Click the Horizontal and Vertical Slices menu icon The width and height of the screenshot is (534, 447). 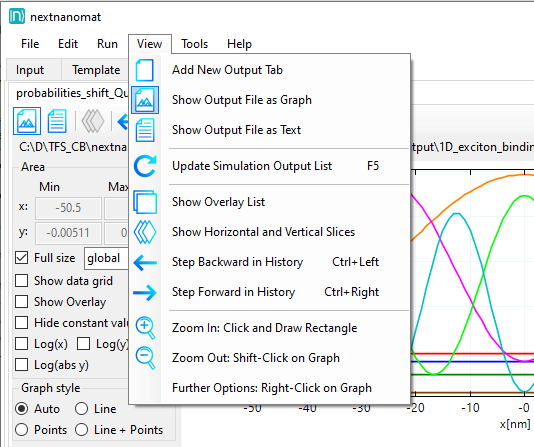[x=145, y=232]
